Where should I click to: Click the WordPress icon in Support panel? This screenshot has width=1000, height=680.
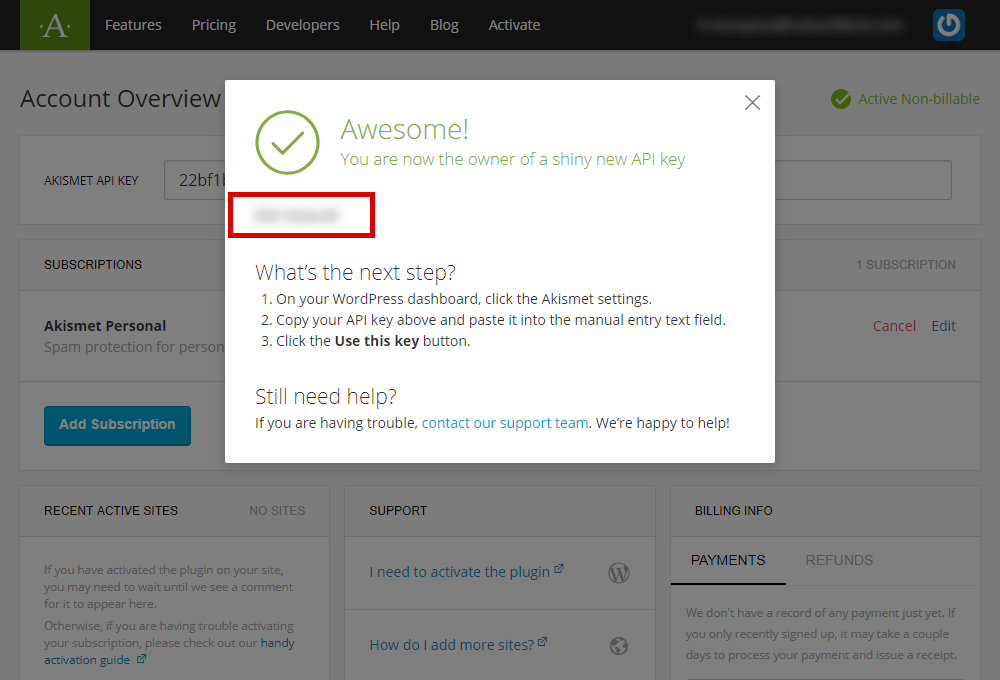(619, 573)
